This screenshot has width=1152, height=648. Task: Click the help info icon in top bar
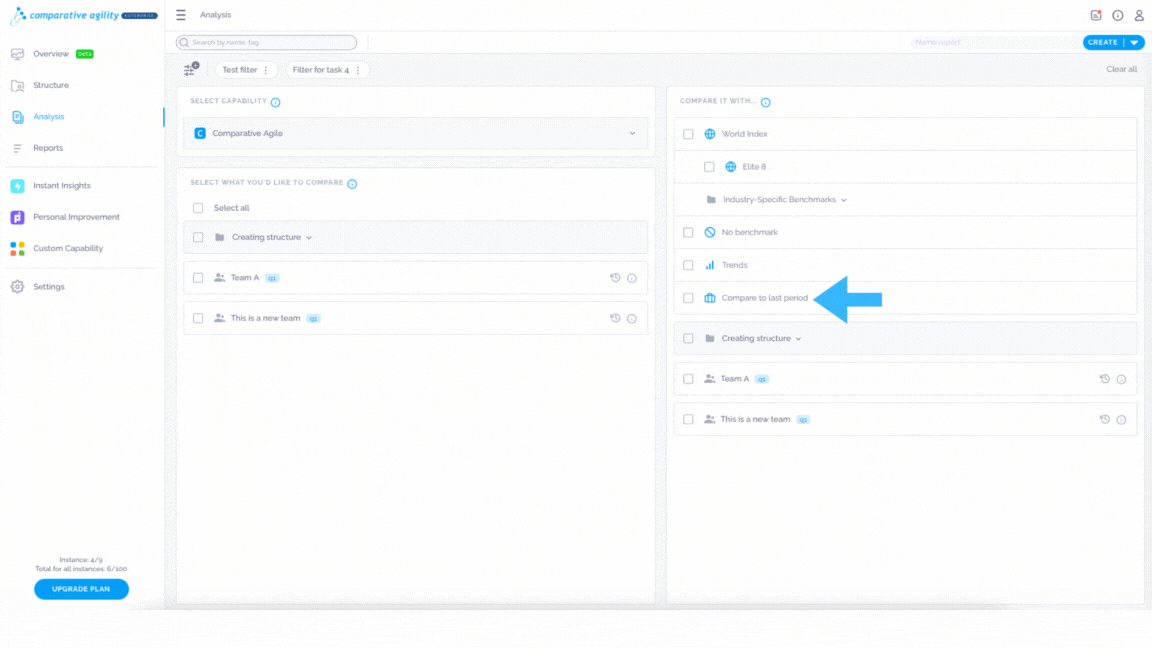[1117, 15]
